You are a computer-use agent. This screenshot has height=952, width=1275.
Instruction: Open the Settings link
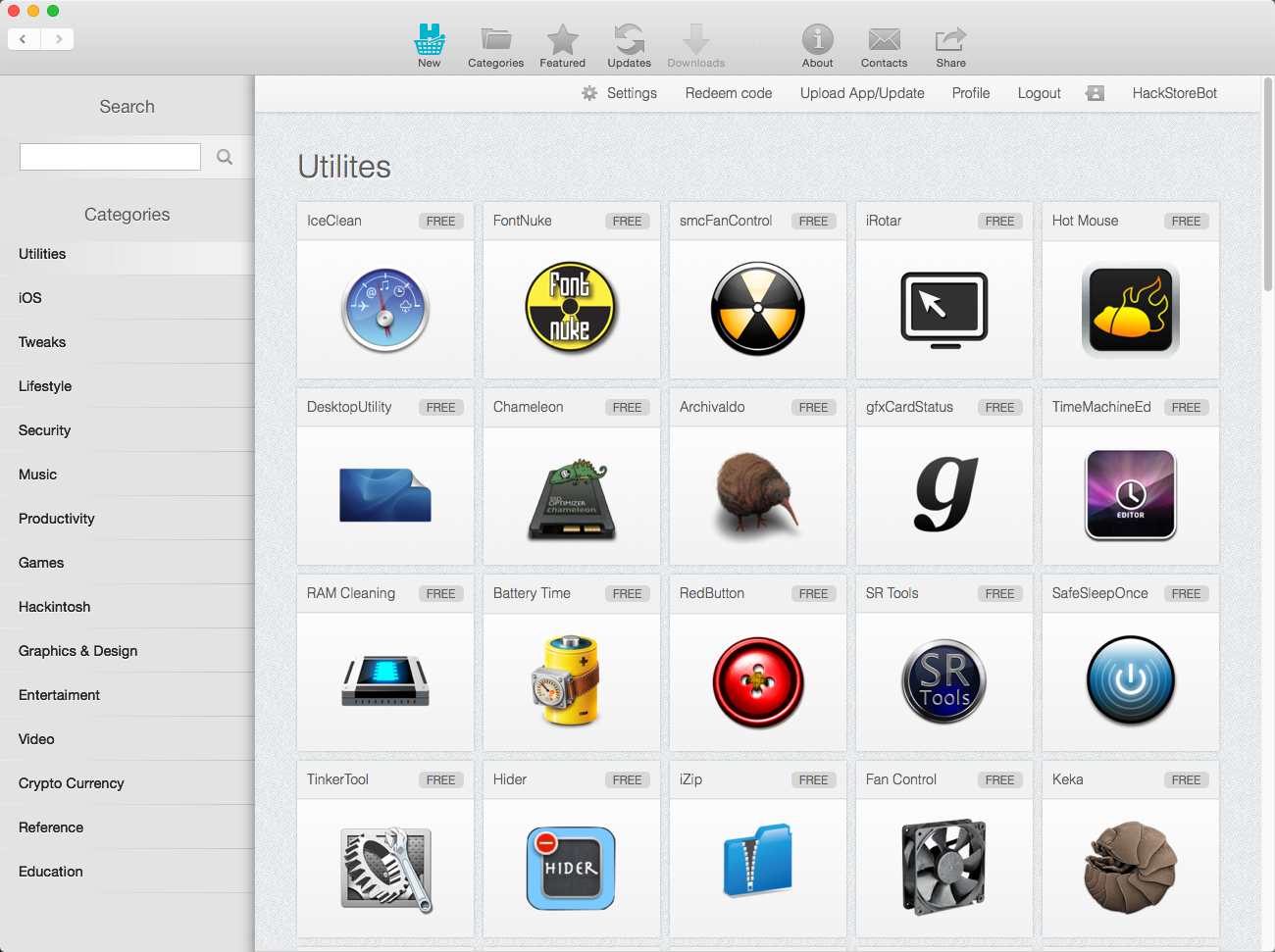point(632,93)
